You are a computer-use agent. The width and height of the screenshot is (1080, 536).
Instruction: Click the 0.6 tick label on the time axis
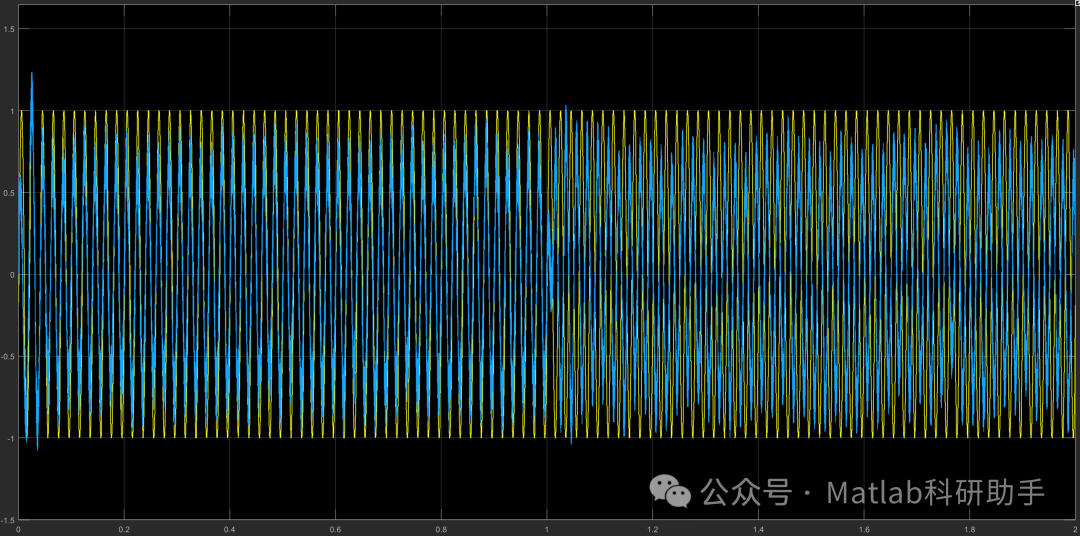click(x=335, y=530)
